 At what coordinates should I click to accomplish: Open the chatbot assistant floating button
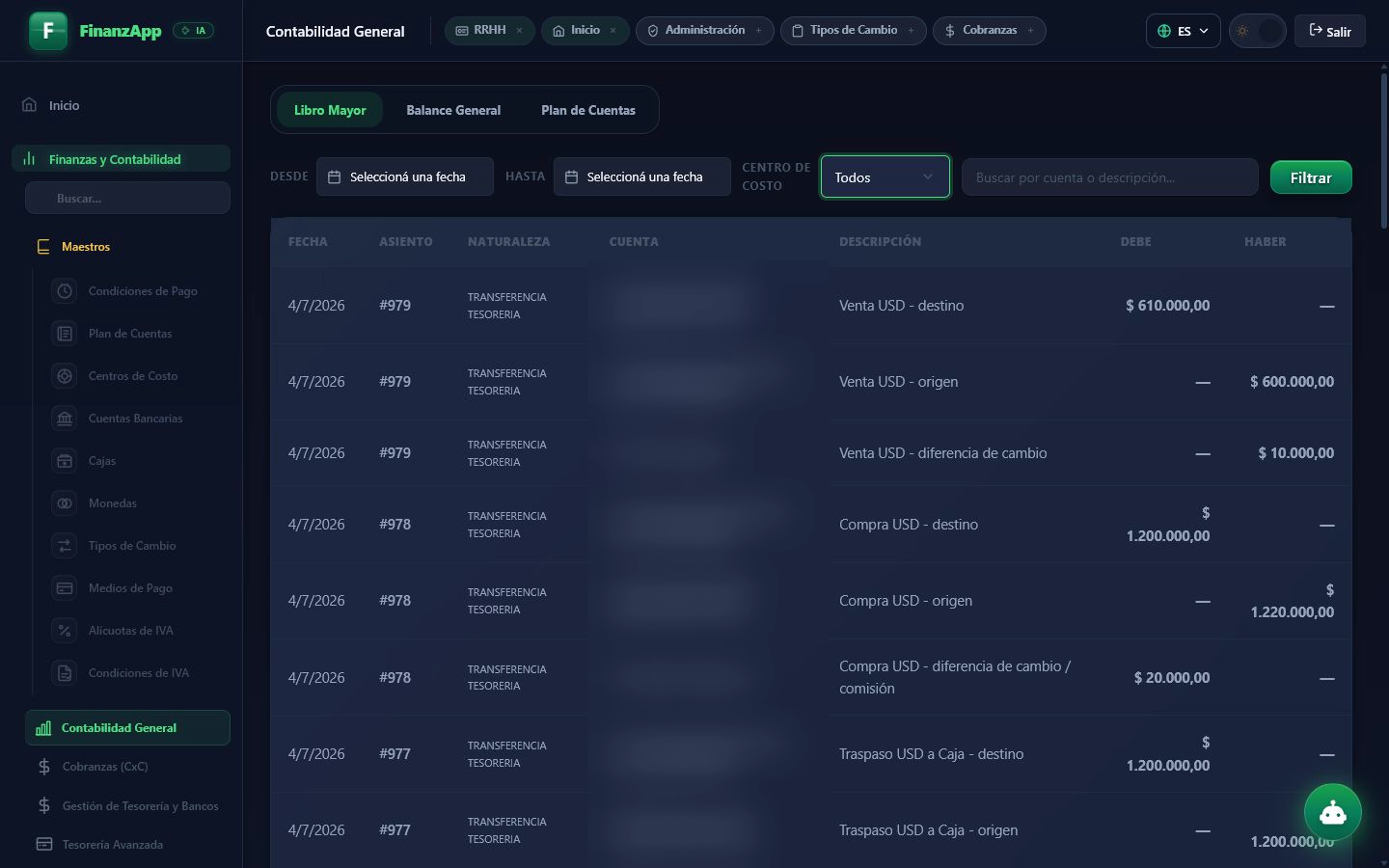1333,812
